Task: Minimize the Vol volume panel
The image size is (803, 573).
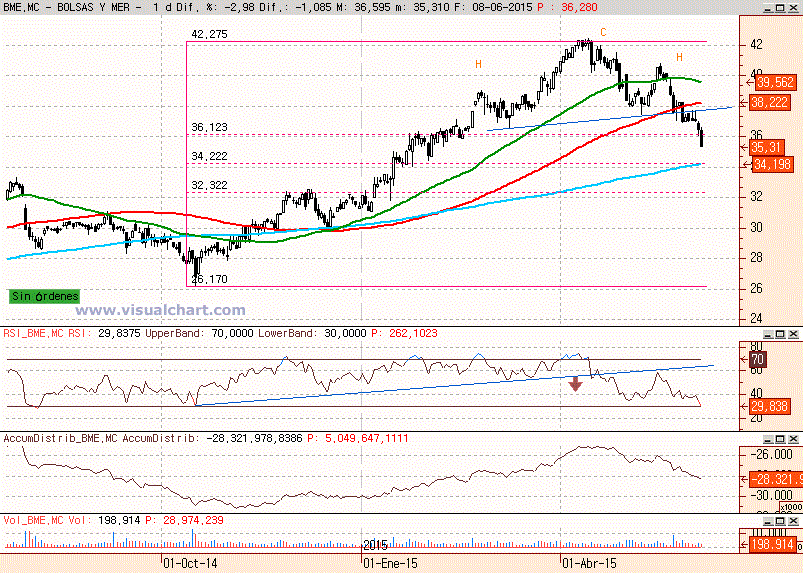Action: [768, 521]
